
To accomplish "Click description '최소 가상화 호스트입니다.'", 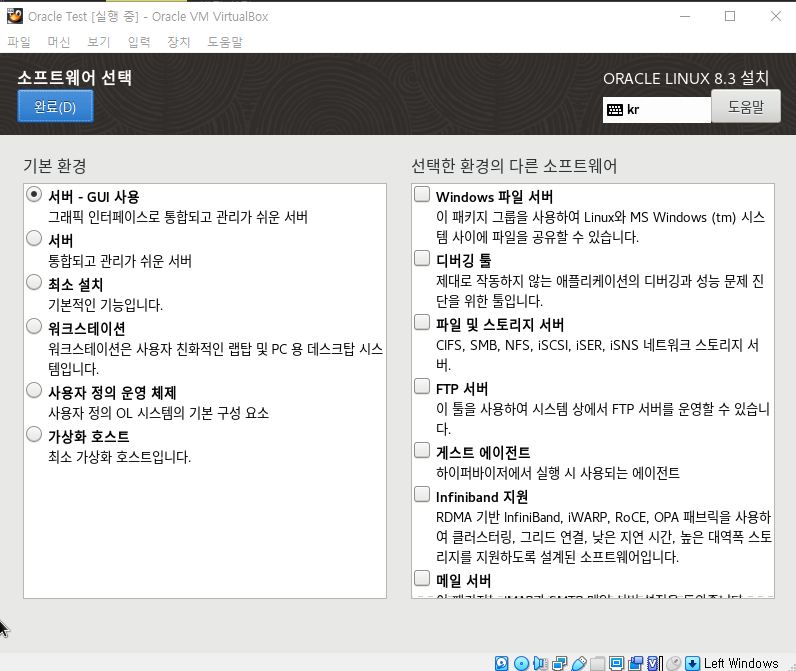I will tap(119, 457).
